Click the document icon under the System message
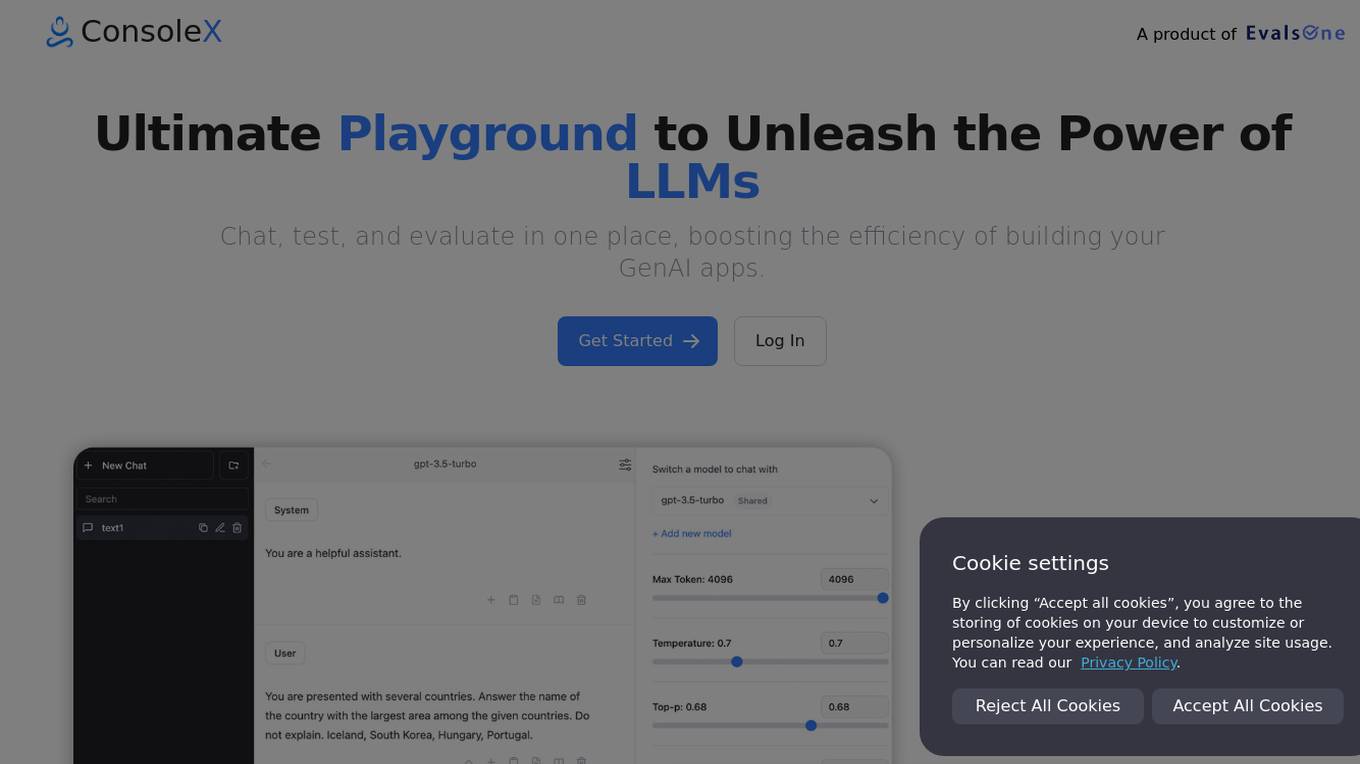1360x764 pixels. [x=536, y=600]
